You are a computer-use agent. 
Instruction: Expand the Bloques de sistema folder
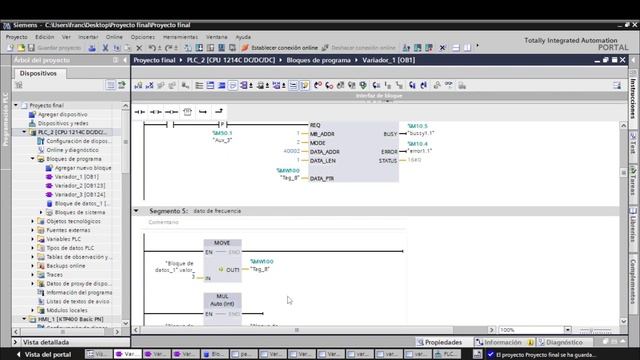41,212
